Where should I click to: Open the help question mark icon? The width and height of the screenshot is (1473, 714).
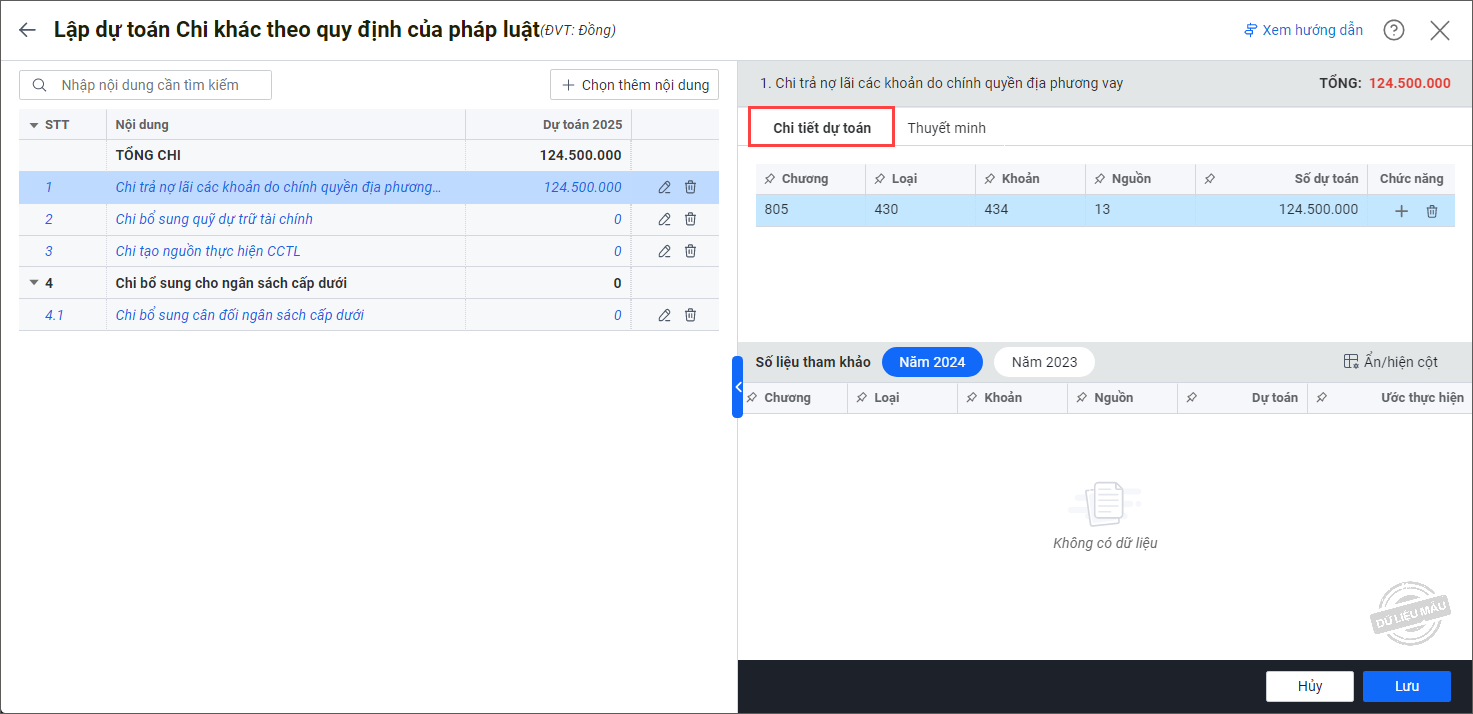(x=1393, y=30)
